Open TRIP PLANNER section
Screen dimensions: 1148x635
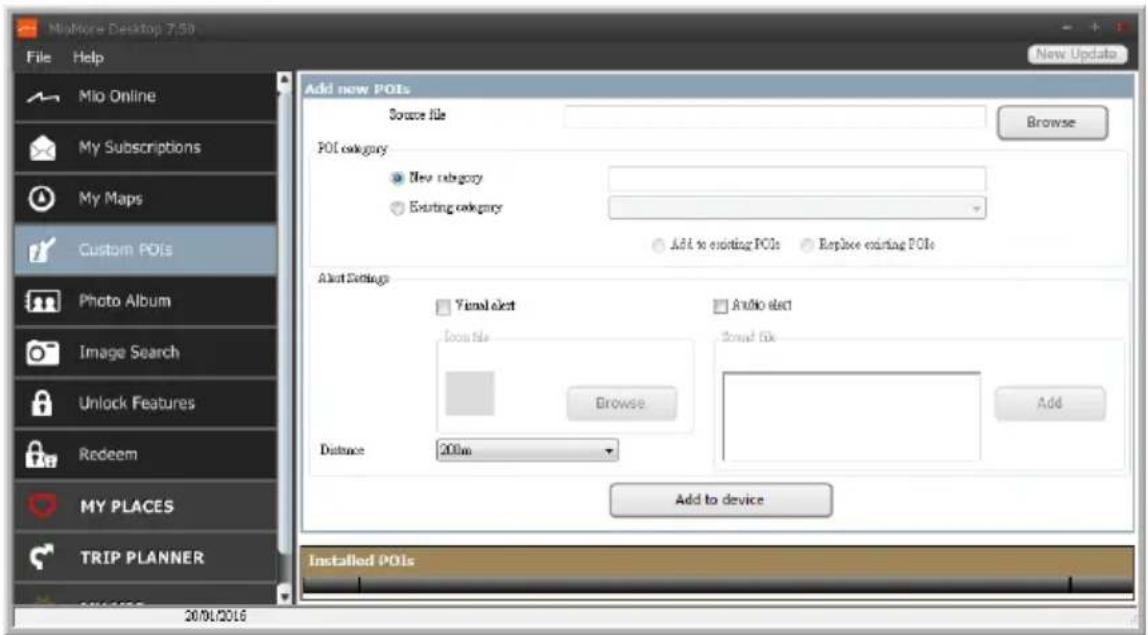click(x=146, y=557)
